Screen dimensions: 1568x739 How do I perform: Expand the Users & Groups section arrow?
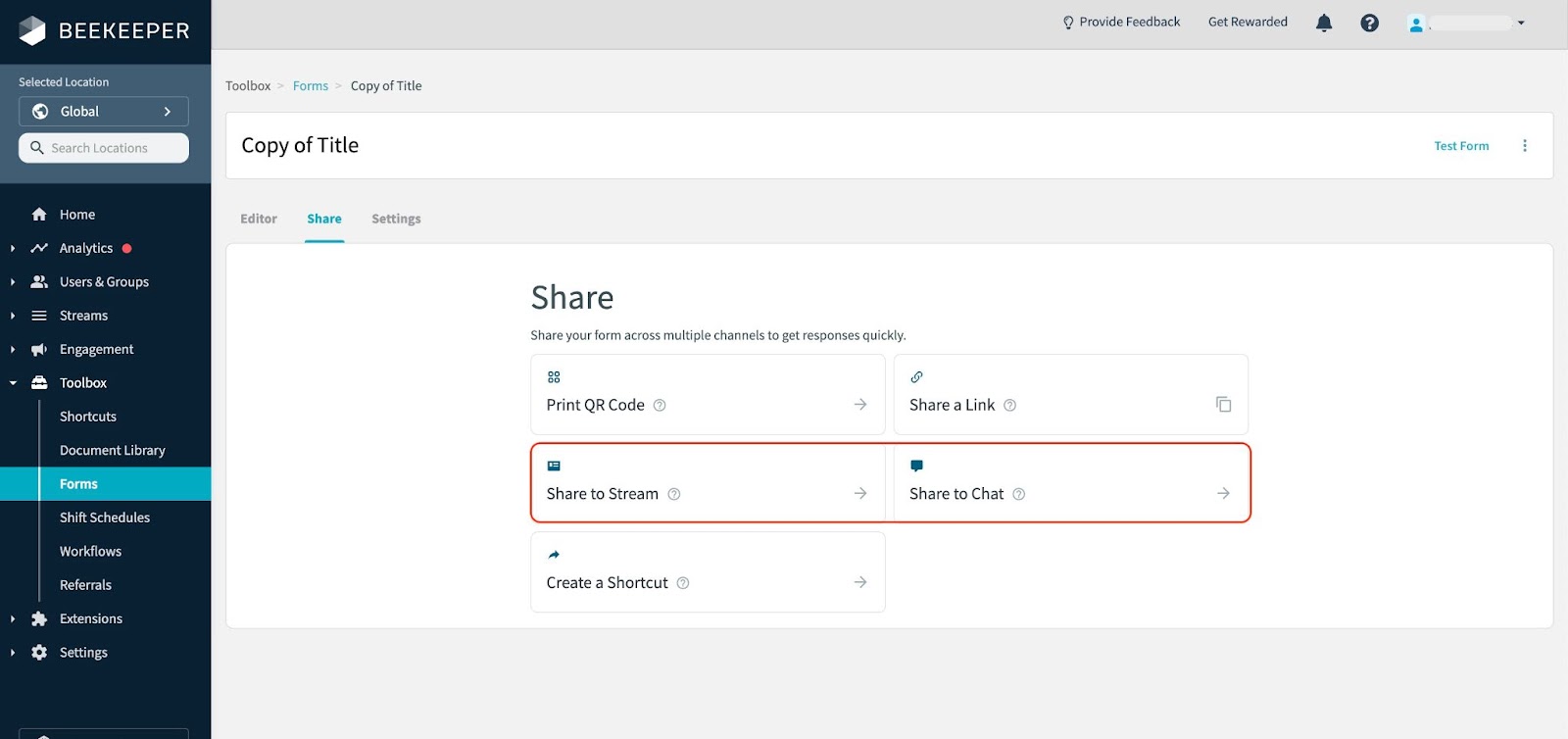click(x=12, y=281)
